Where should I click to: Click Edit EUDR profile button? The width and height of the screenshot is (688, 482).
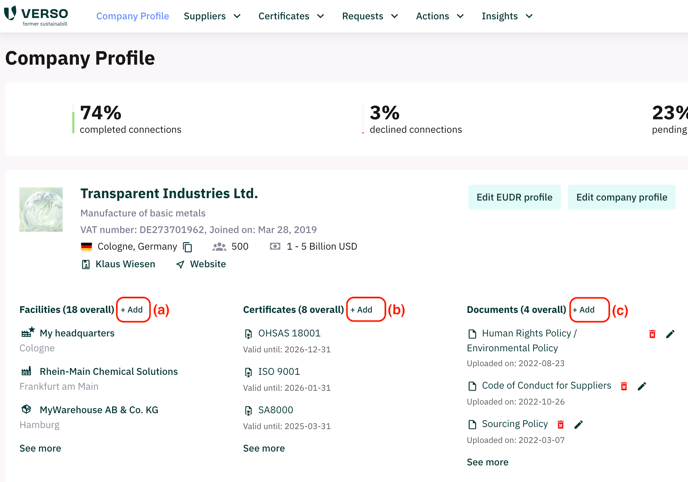click(514, 197)
